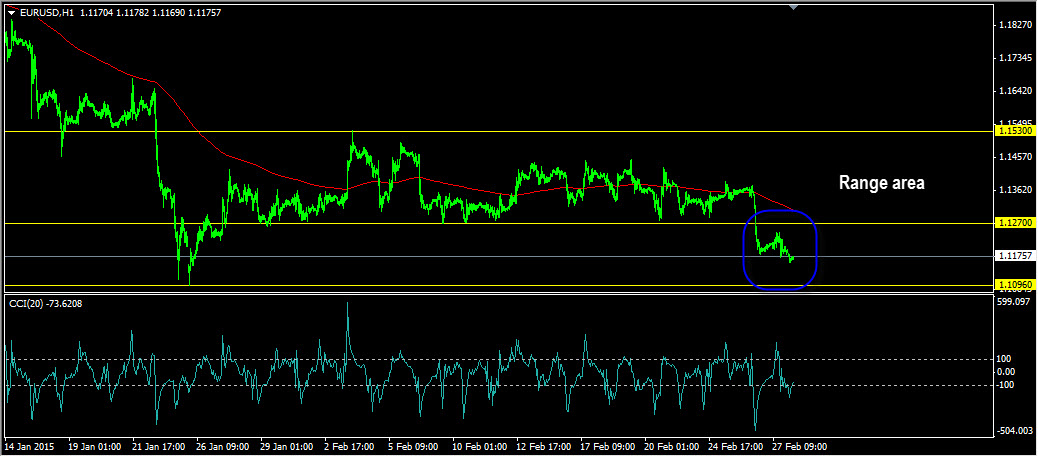This screenshot has width=1038, height=457.
Task: Open the chart menu triangle beside EURUSD,H1
Action: click(x=11, y=12)
